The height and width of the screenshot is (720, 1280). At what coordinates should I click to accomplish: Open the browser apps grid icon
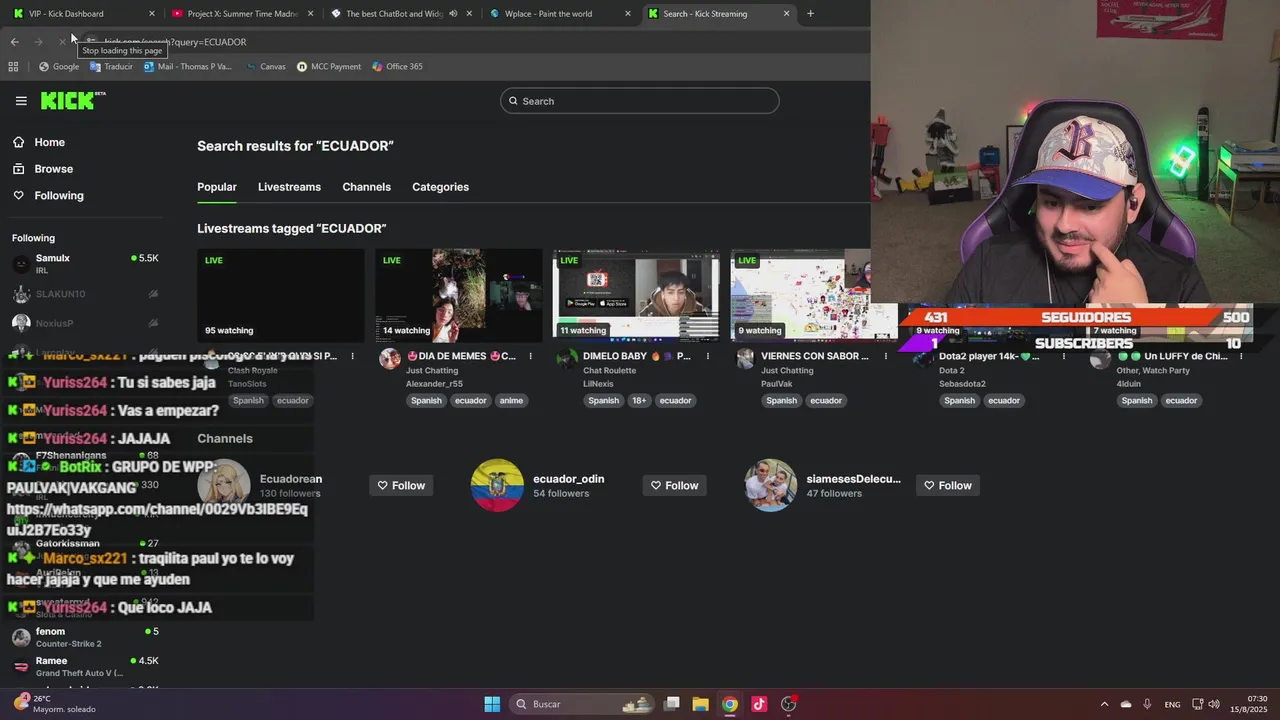point(13,67)
